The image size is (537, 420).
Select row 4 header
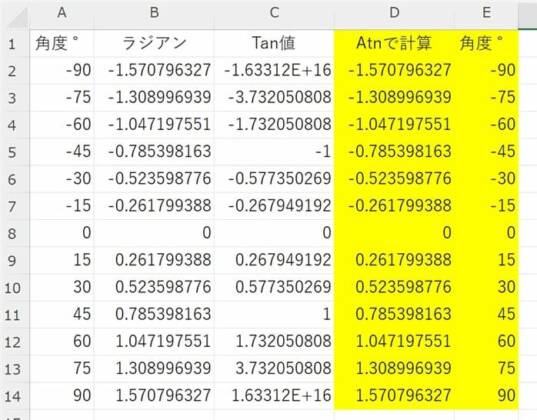(x=12, y=125)
